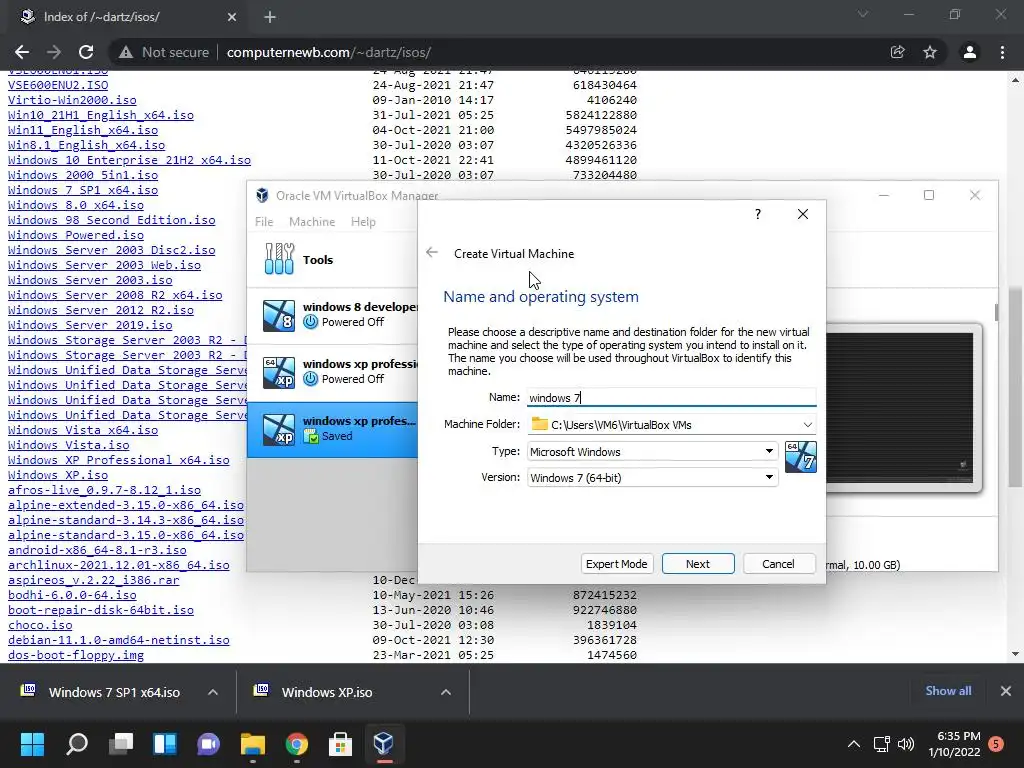This screenshot has height=768, width=1024.
Task: Close the downloads bar
Action: 1006,691
